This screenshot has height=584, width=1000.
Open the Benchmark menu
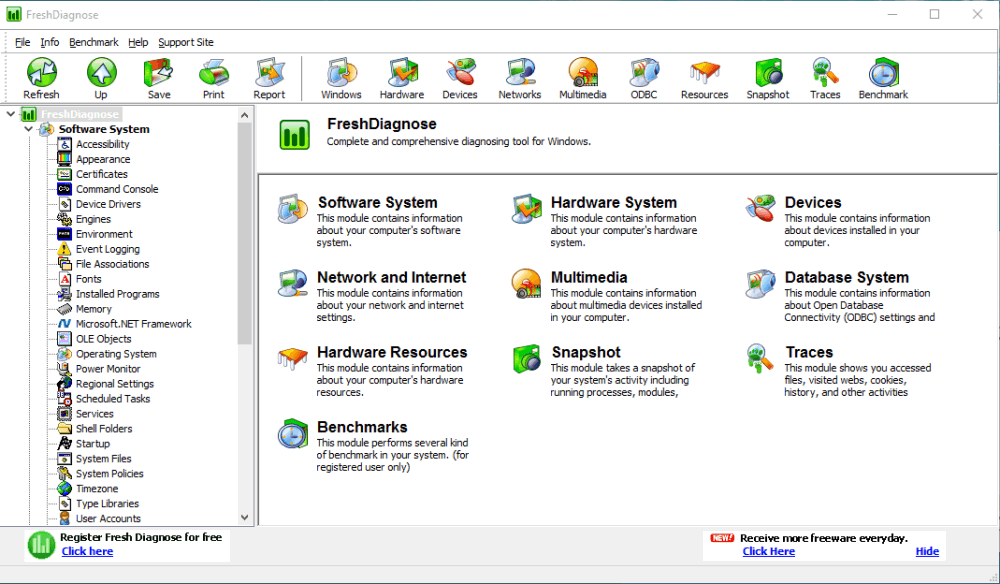click(x=94, y=42)
